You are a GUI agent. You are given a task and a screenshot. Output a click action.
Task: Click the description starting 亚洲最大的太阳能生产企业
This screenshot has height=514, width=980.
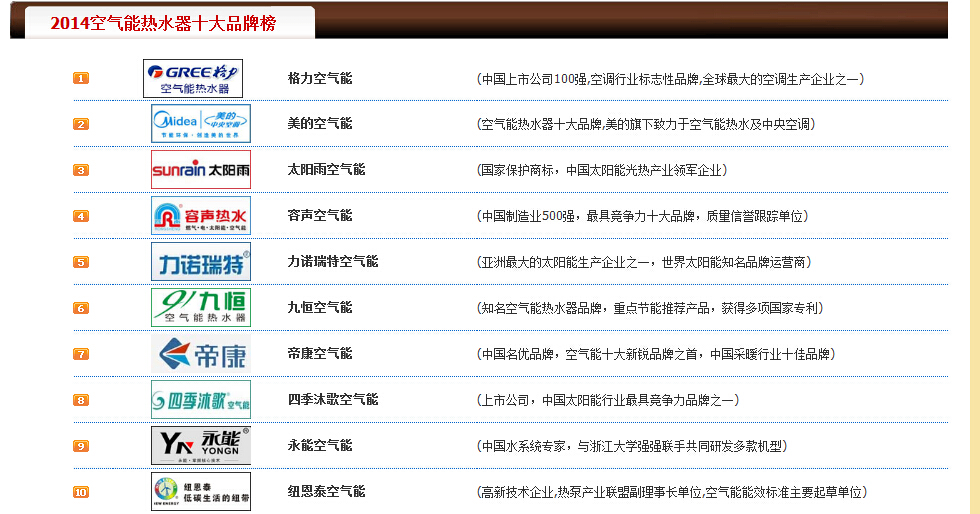point(644,262)
